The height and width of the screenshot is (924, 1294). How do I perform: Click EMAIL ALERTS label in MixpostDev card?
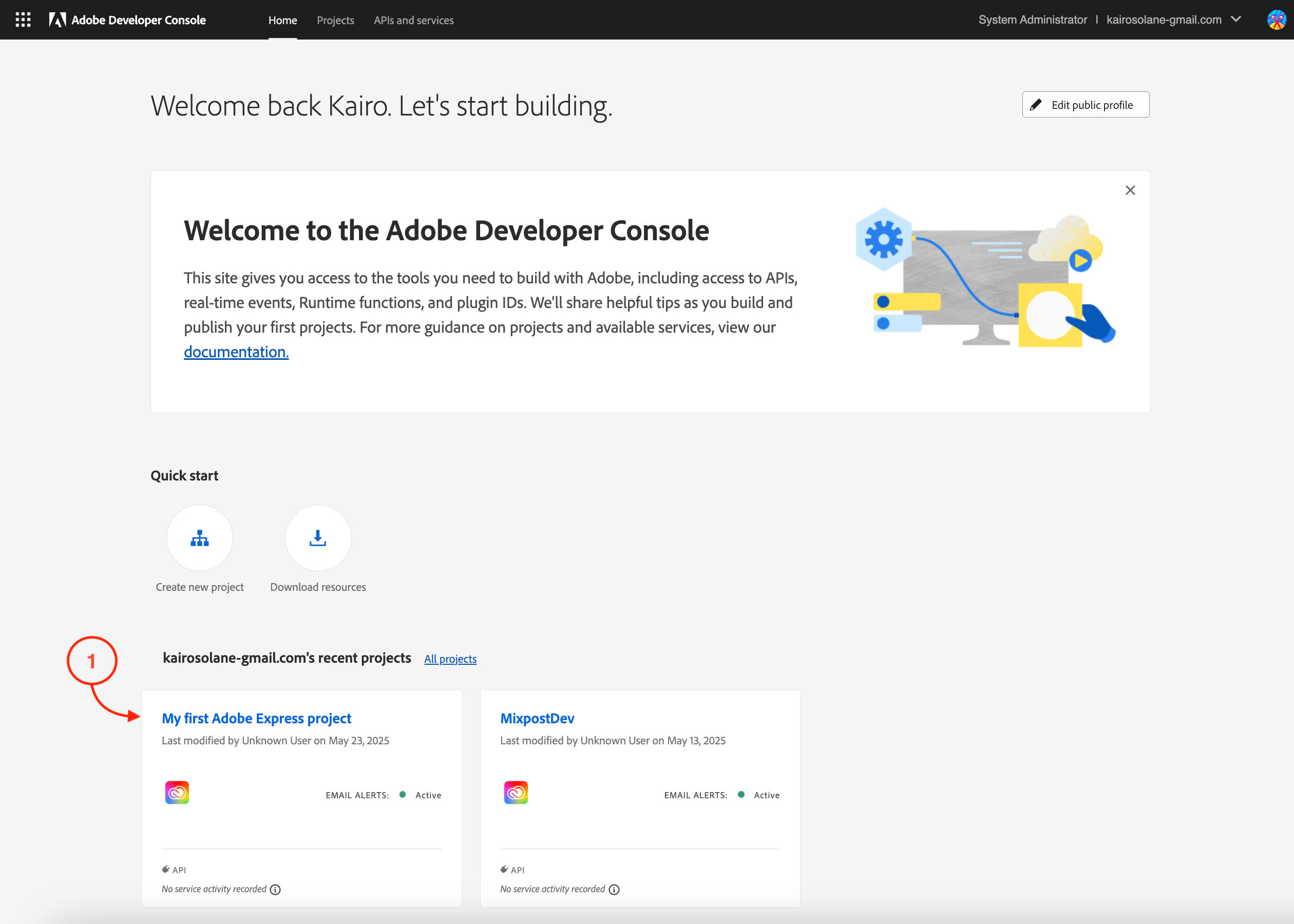(695, 795)
